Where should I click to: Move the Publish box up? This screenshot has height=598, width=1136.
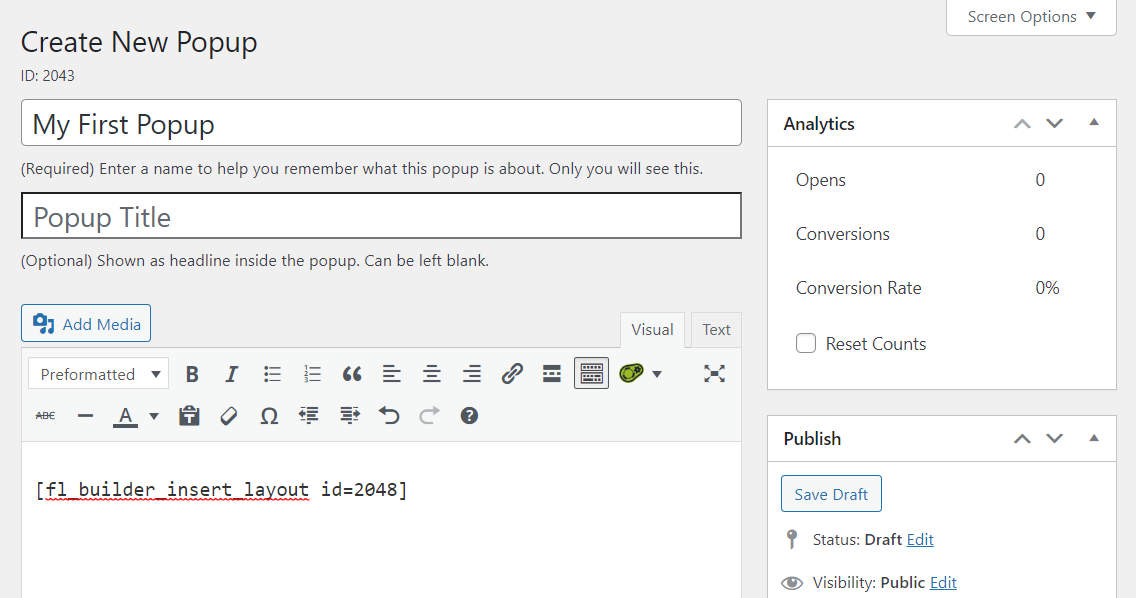pyautogui.click(x=1022, y=439)
